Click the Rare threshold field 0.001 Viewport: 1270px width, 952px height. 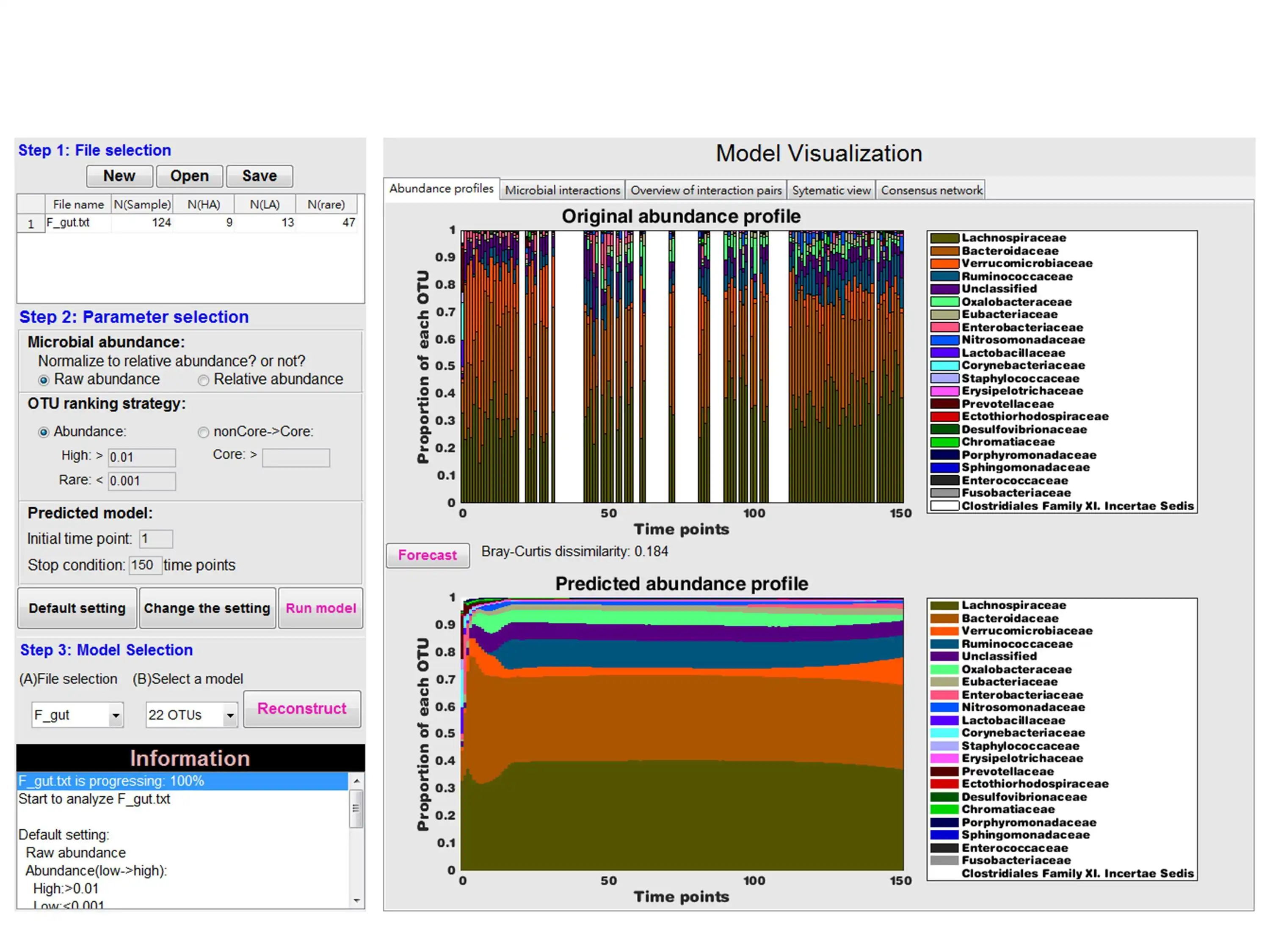pos(142,481)
